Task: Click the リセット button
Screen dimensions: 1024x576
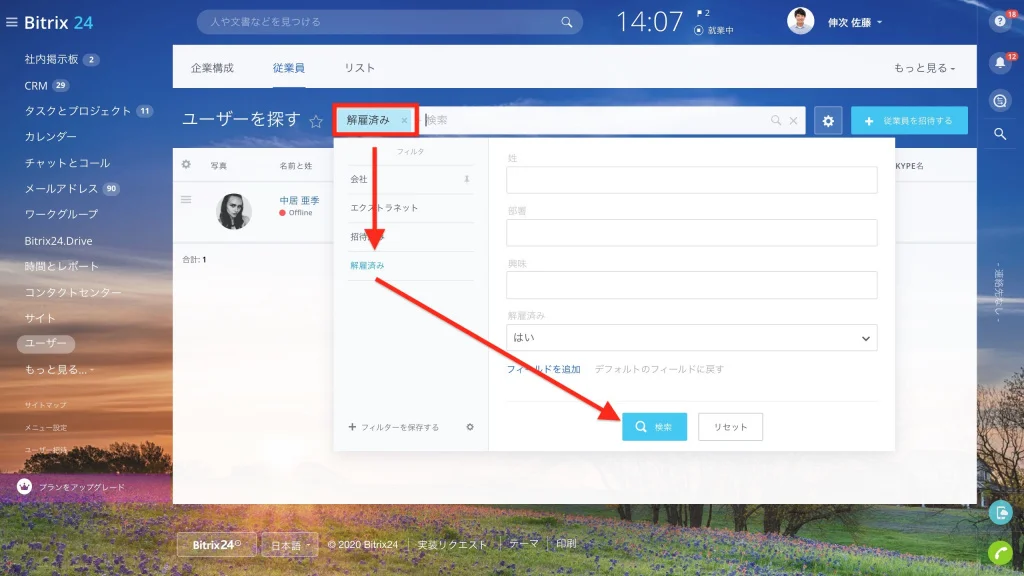Action: pyautogui.click(x=730, y=426)
